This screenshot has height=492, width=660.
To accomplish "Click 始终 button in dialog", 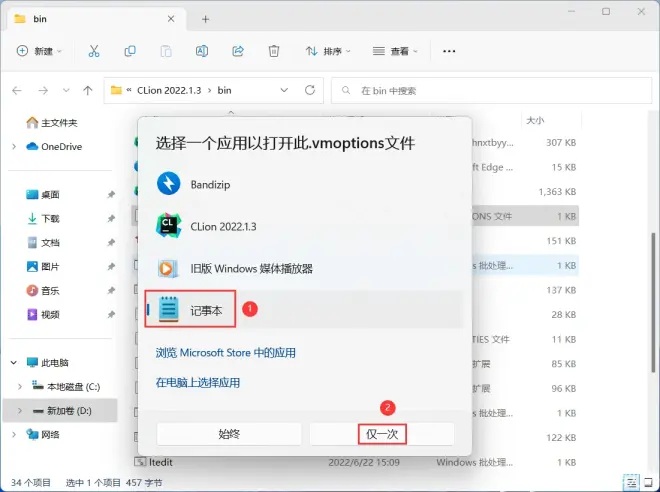I will tap(229, 434).
